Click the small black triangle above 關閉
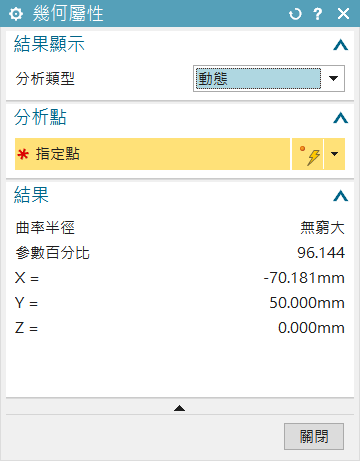 [x=179, y=408]
